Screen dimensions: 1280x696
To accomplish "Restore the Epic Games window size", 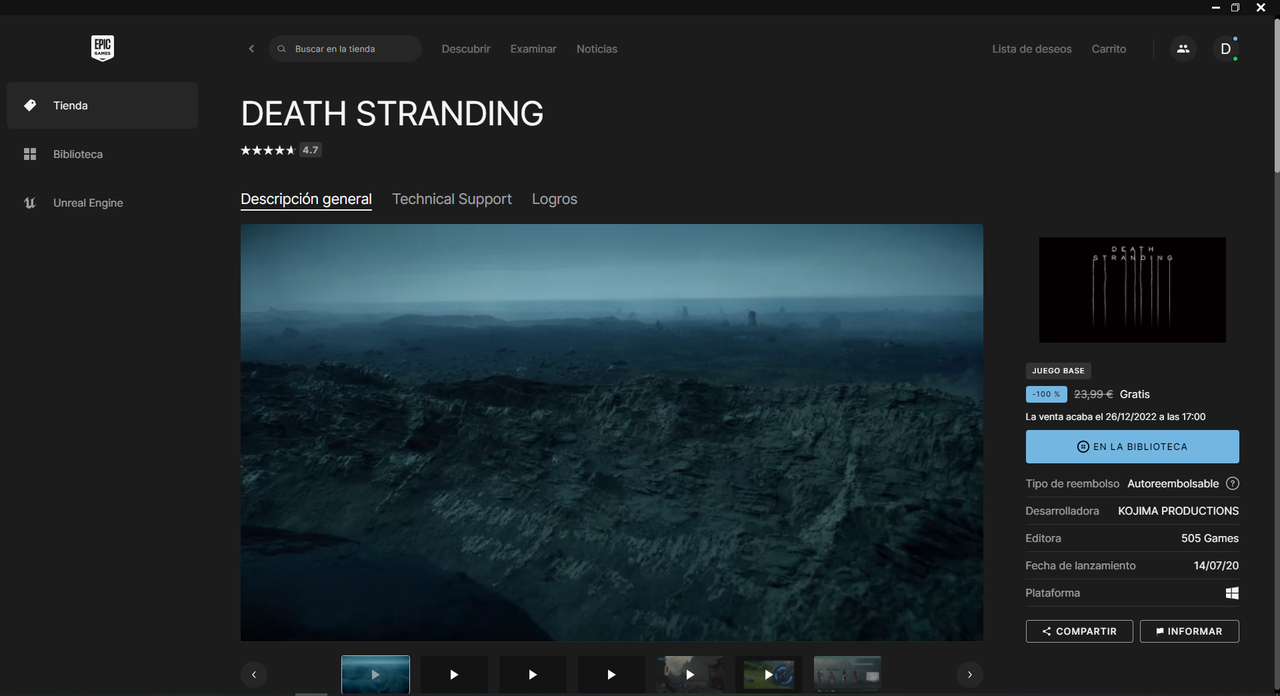I will (x=1235, y=7).
